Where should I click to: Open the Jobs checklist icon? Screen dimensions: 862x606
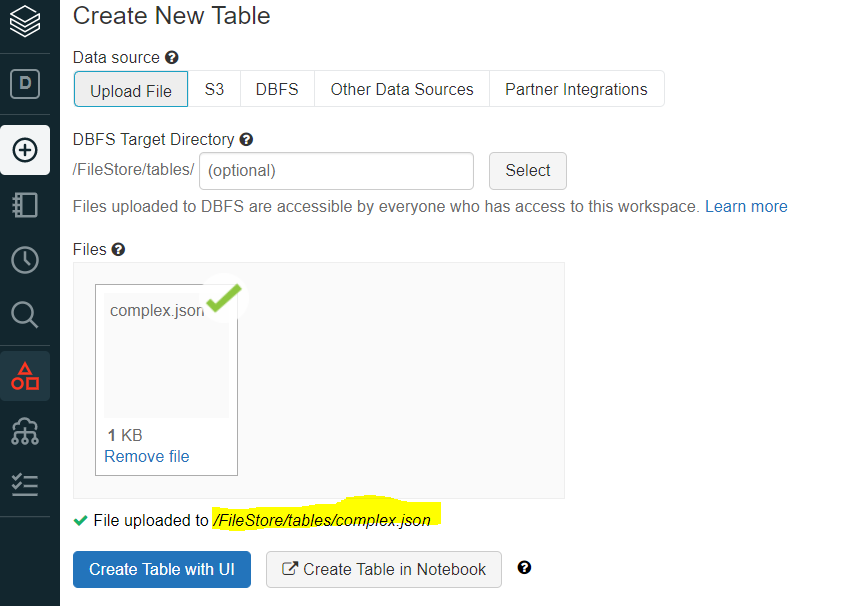25,486
